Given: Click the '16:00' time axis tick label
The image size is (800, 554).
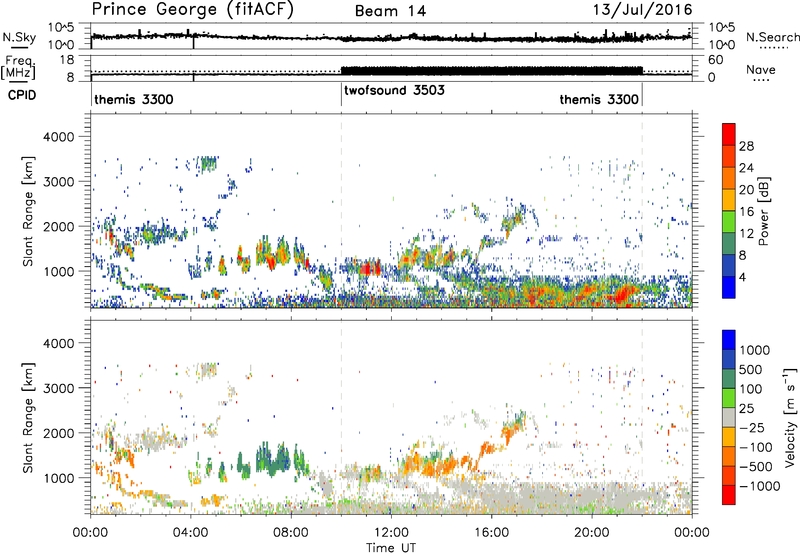Looking at the screenshot, I should 491,533.
